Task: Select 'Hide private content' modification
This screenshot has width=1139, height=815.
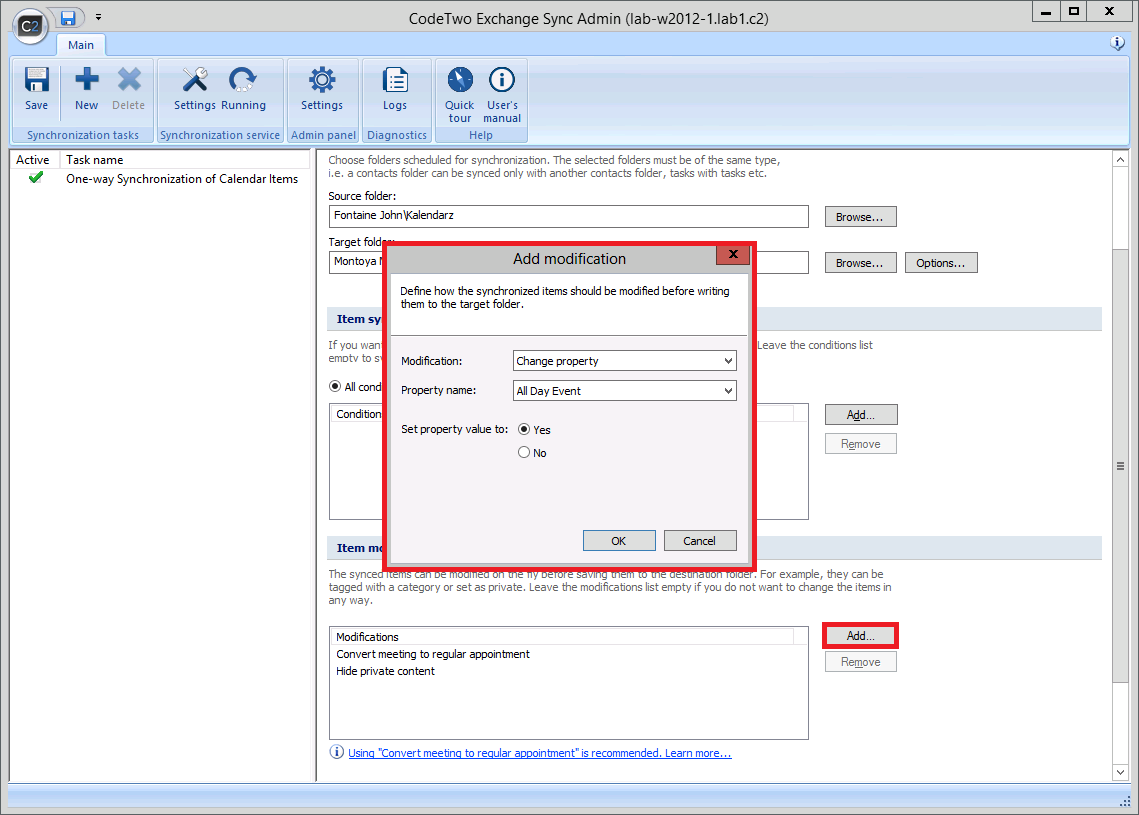Action: click(386, 671)
